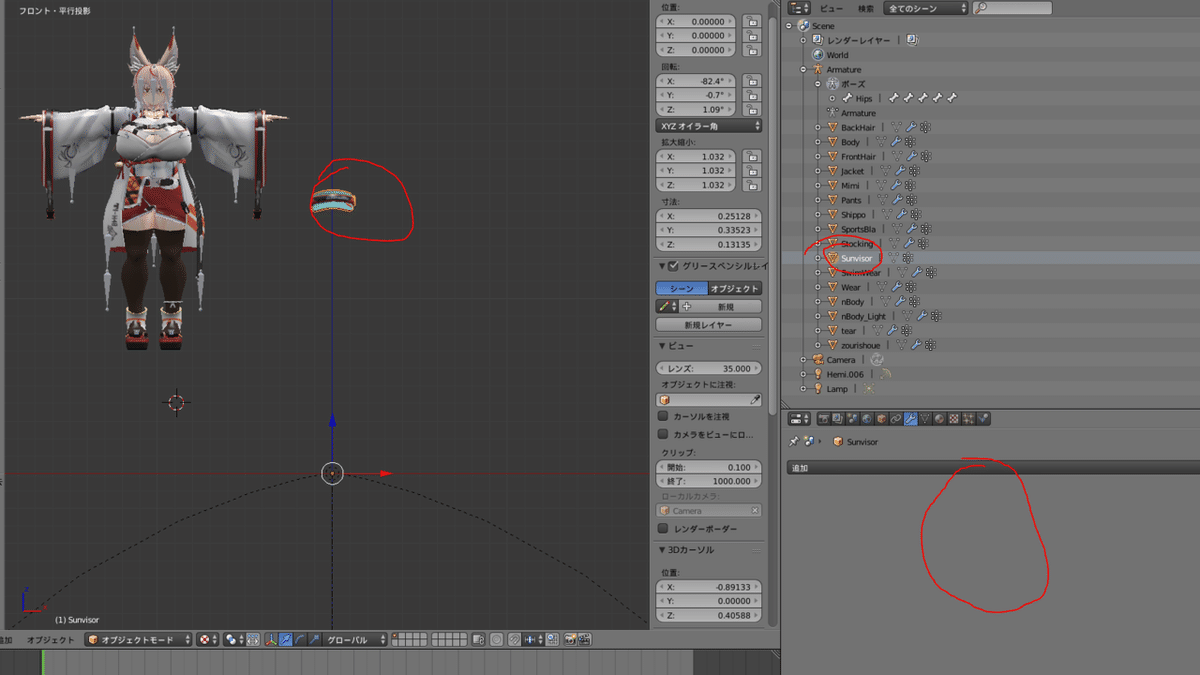Open the outliner ビュー menu
Screen dimensions: 1200x675
[831, 8]
